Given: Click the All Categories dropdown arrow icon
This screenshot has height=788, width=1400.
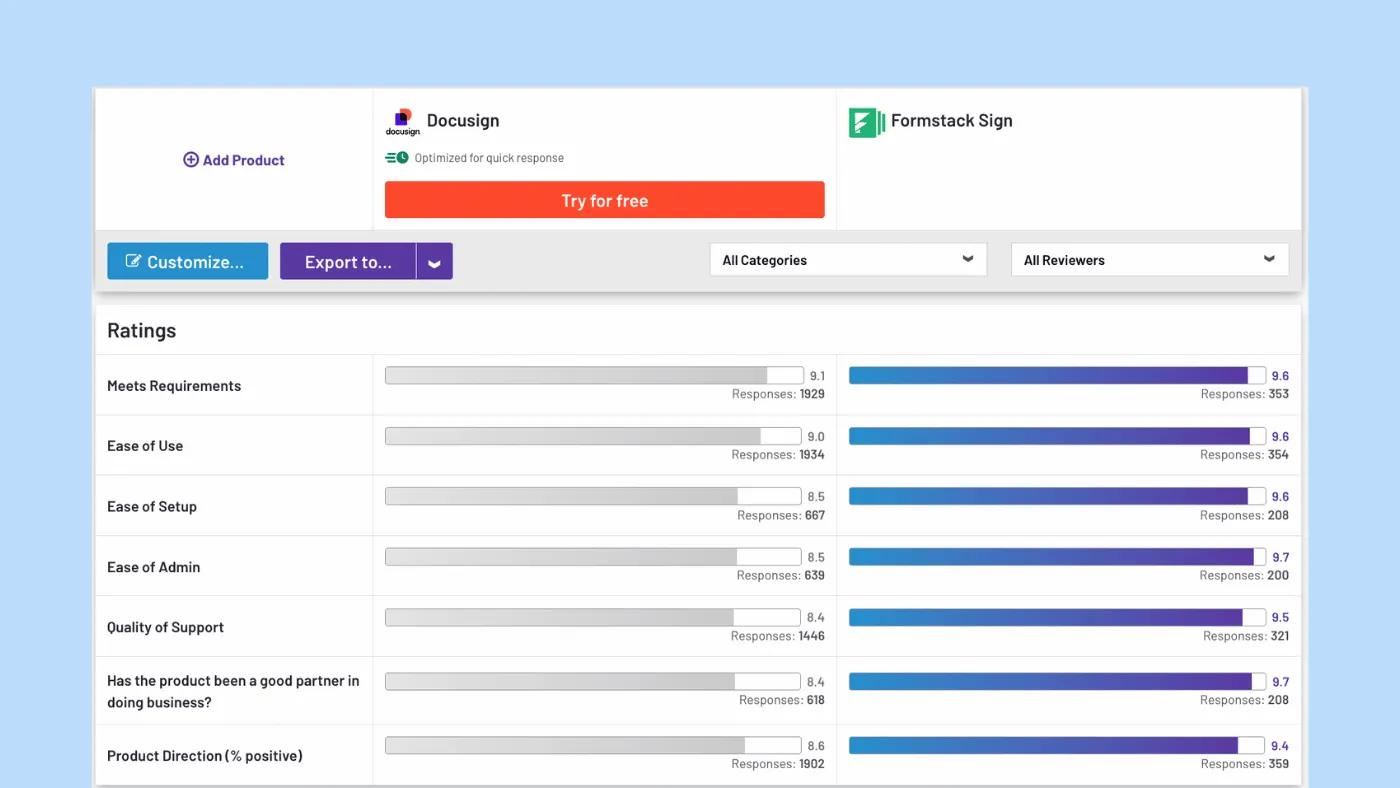Looking at the screenshot, I should pyautogui.click(x=967, y=259).
